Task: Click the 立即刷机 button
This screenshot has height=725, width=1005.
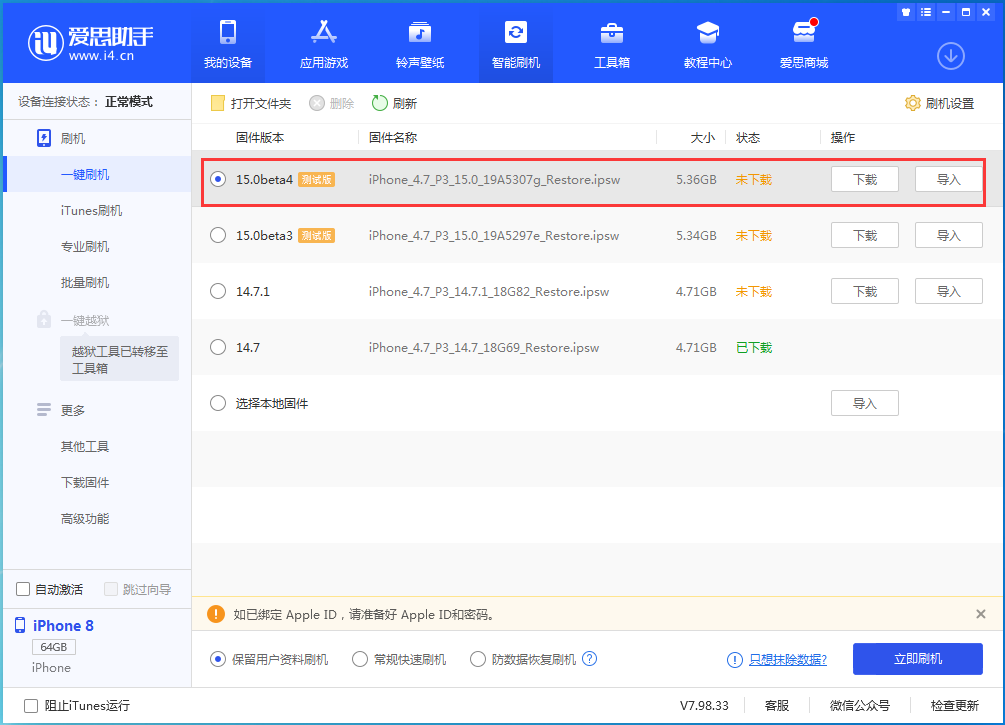Action: pos(917,659)
